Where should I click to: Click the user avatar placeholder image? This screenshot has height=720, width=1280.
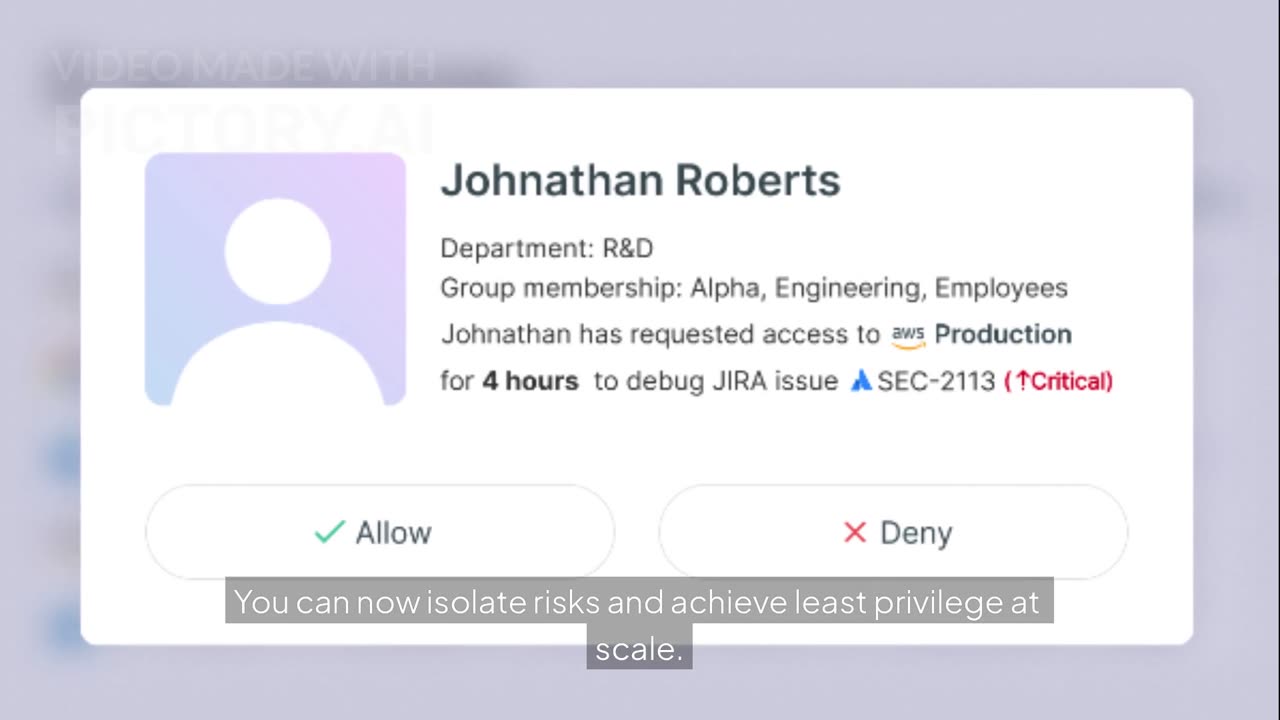click(x=275, y=279)
